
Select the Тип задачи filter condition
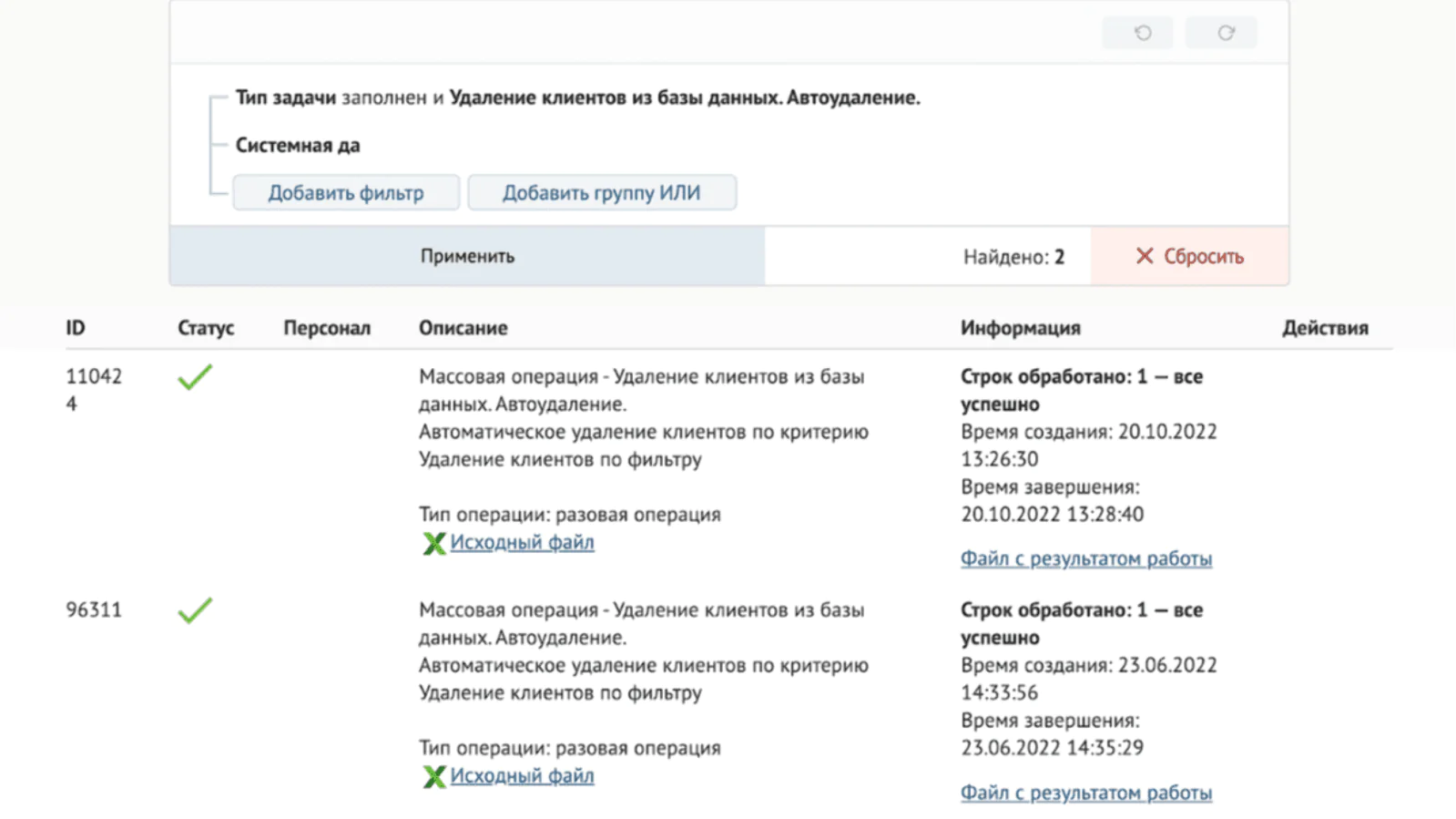tap(577, 97)
